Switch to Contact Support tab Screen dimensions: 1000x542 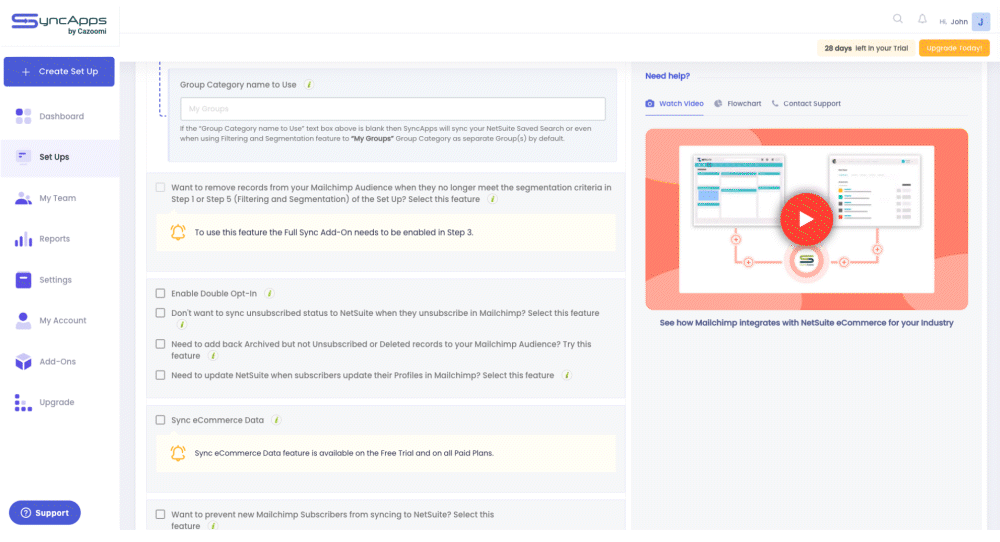point(806,103)
